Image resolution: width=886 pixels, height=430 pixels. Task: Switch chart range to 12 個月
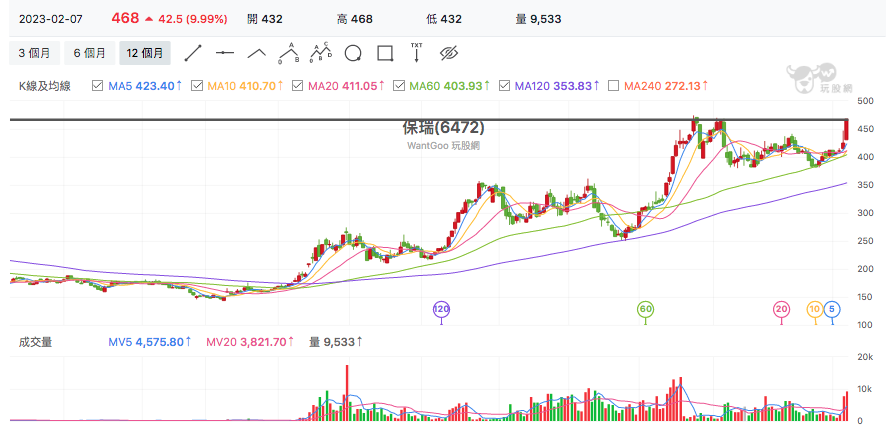pos(145,53)
